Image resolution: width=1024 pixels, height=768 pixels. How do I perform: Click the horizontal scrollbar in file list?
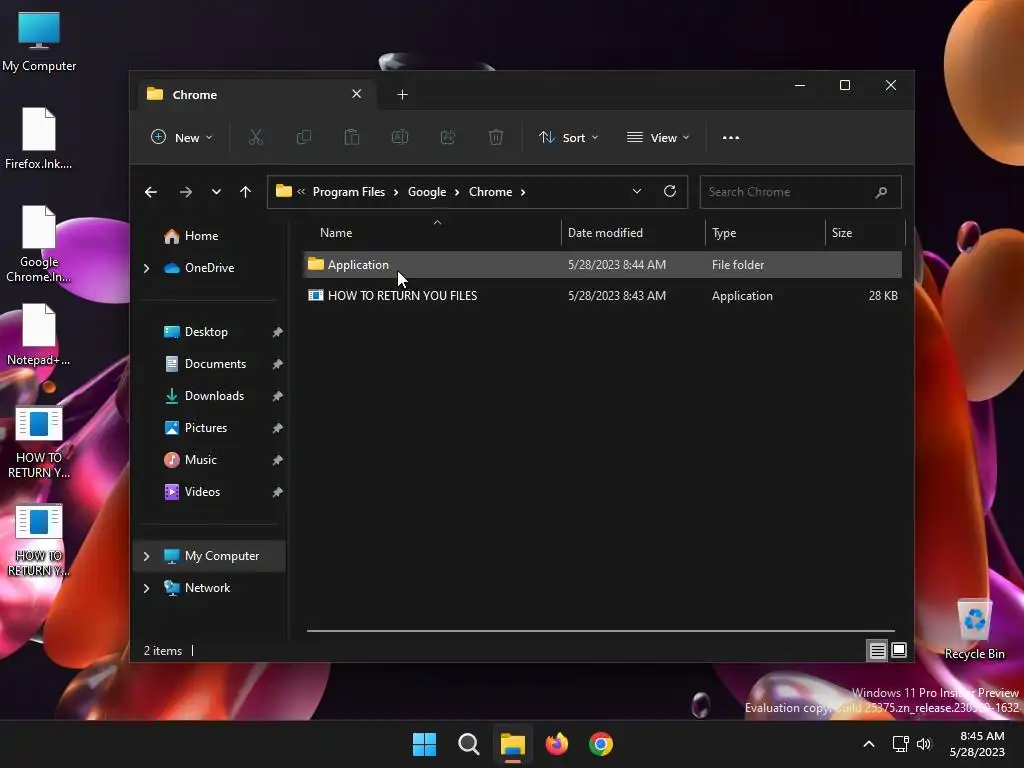pos(600,631)
